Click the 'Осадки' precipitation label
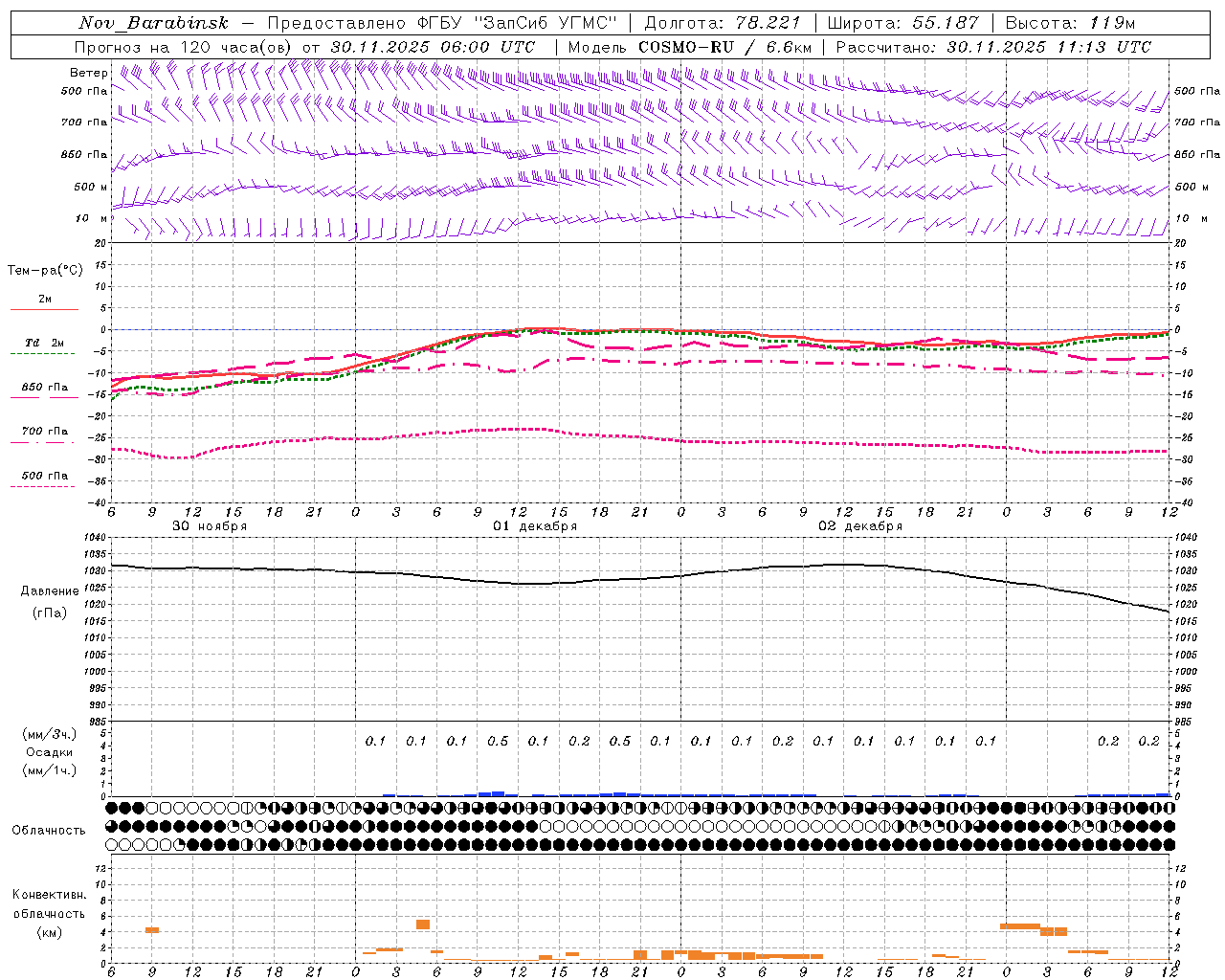The height and width of the screenshot is (980, 1225). (50, 752)
